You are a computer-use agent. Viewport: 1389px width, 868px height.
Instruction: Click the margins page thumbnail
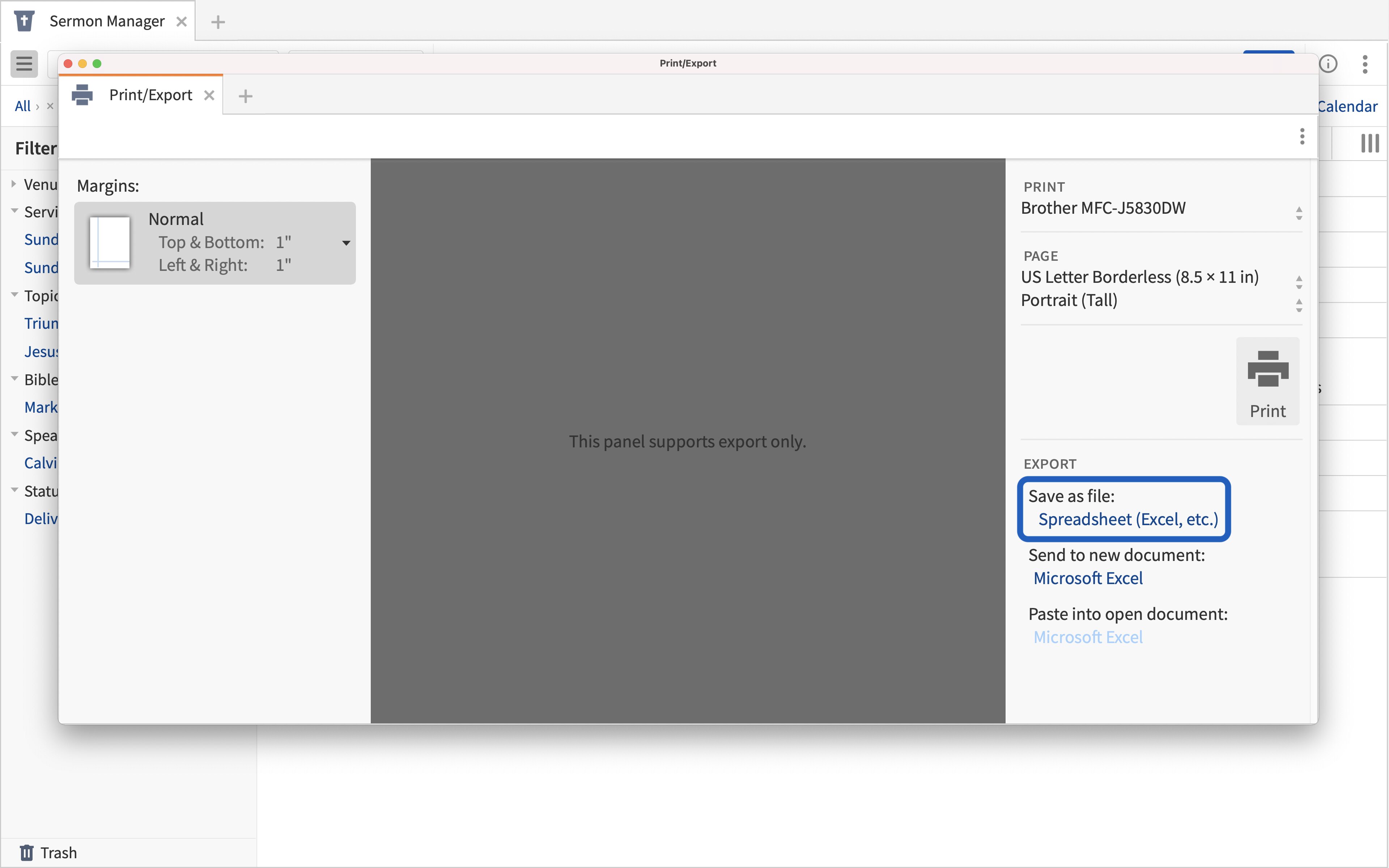(110, 243)
